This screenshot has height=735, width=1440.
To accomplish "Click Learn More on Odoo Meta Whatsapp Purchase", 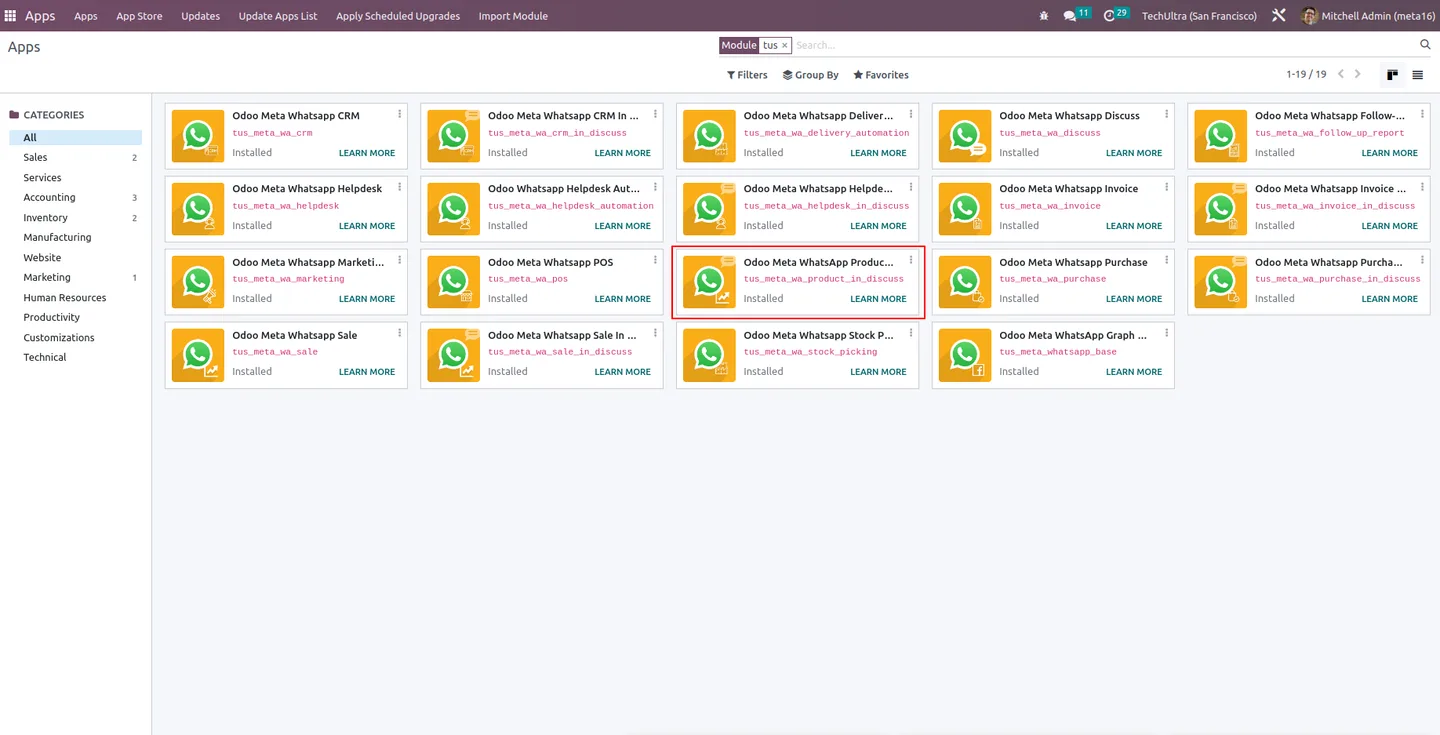I will 1134,299.
